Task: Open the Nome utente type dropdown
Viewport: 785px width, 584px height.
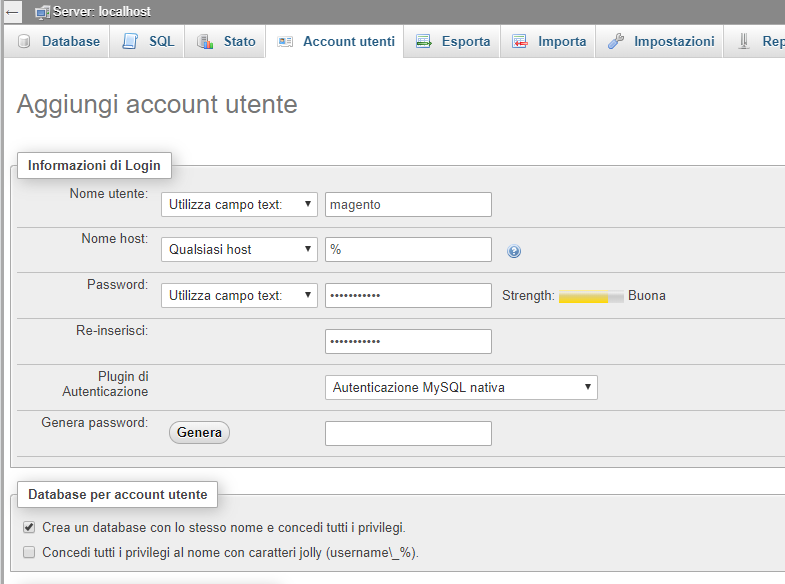Action: [x=239, y=205]
